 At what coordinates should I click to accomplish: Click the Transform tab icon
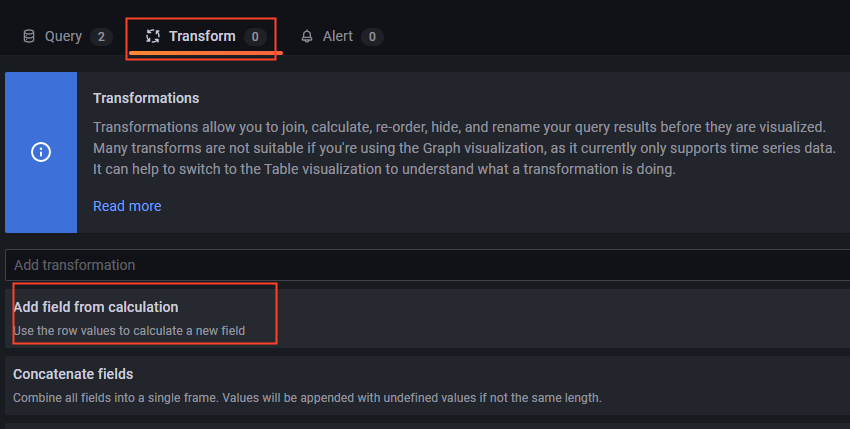[153, 37]
